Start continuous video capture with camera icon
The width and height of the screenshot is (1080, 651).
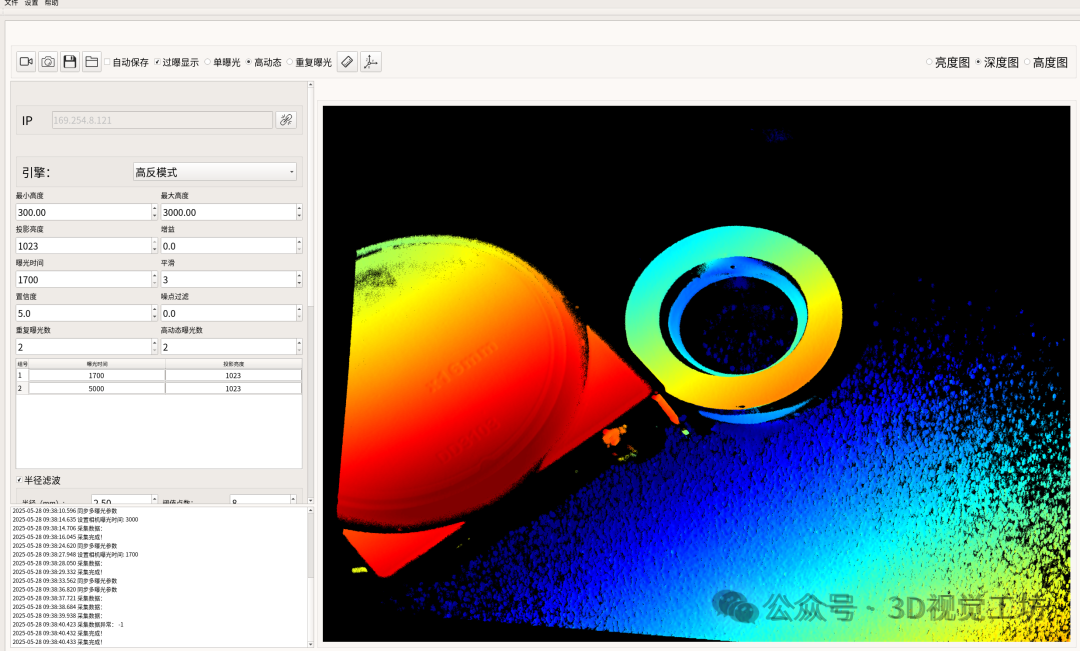pyautogui.click(x=26, y=62)
